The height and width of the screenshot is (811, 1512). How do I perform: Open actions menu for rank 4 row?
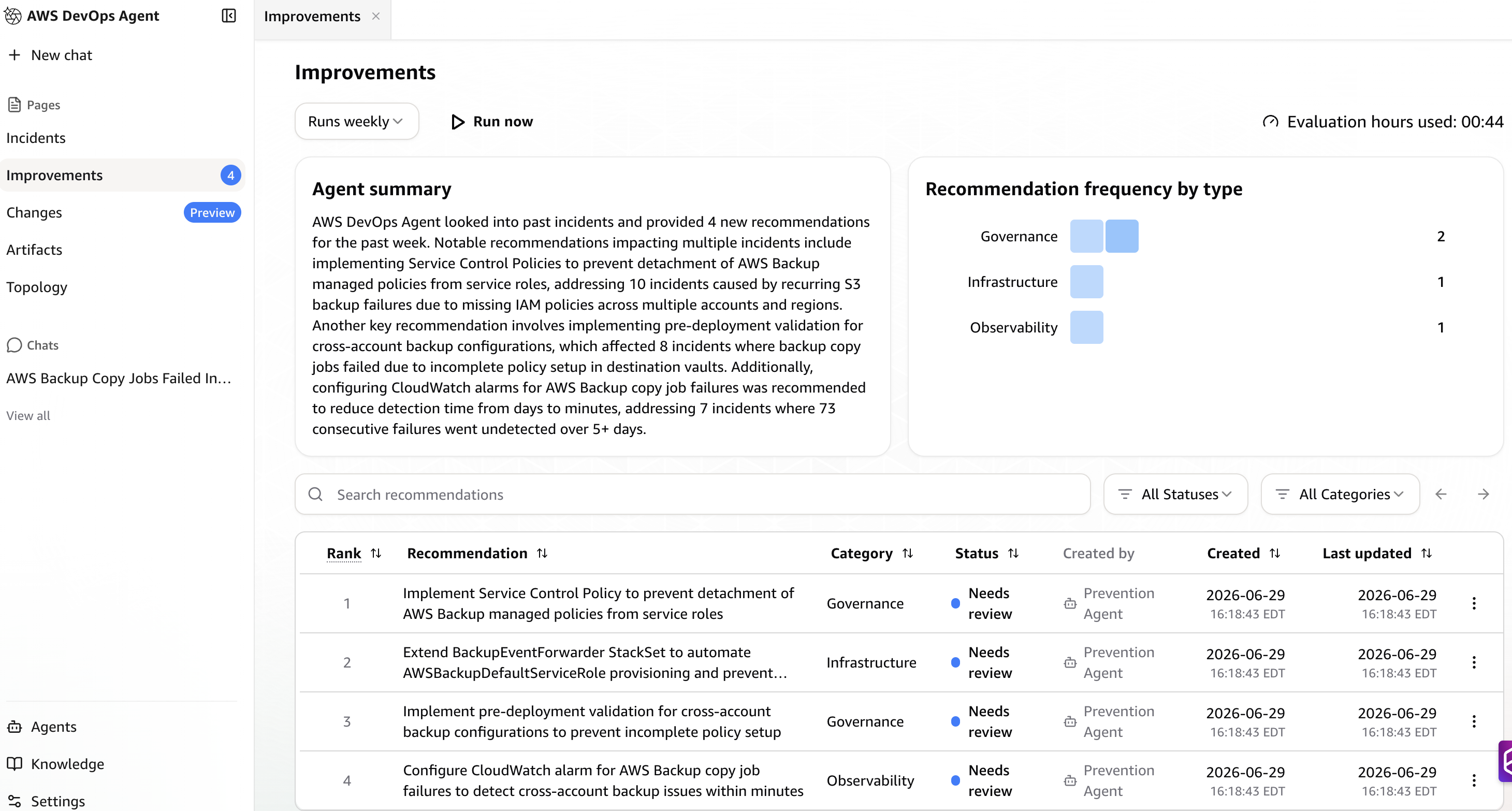pos(1474,780)
